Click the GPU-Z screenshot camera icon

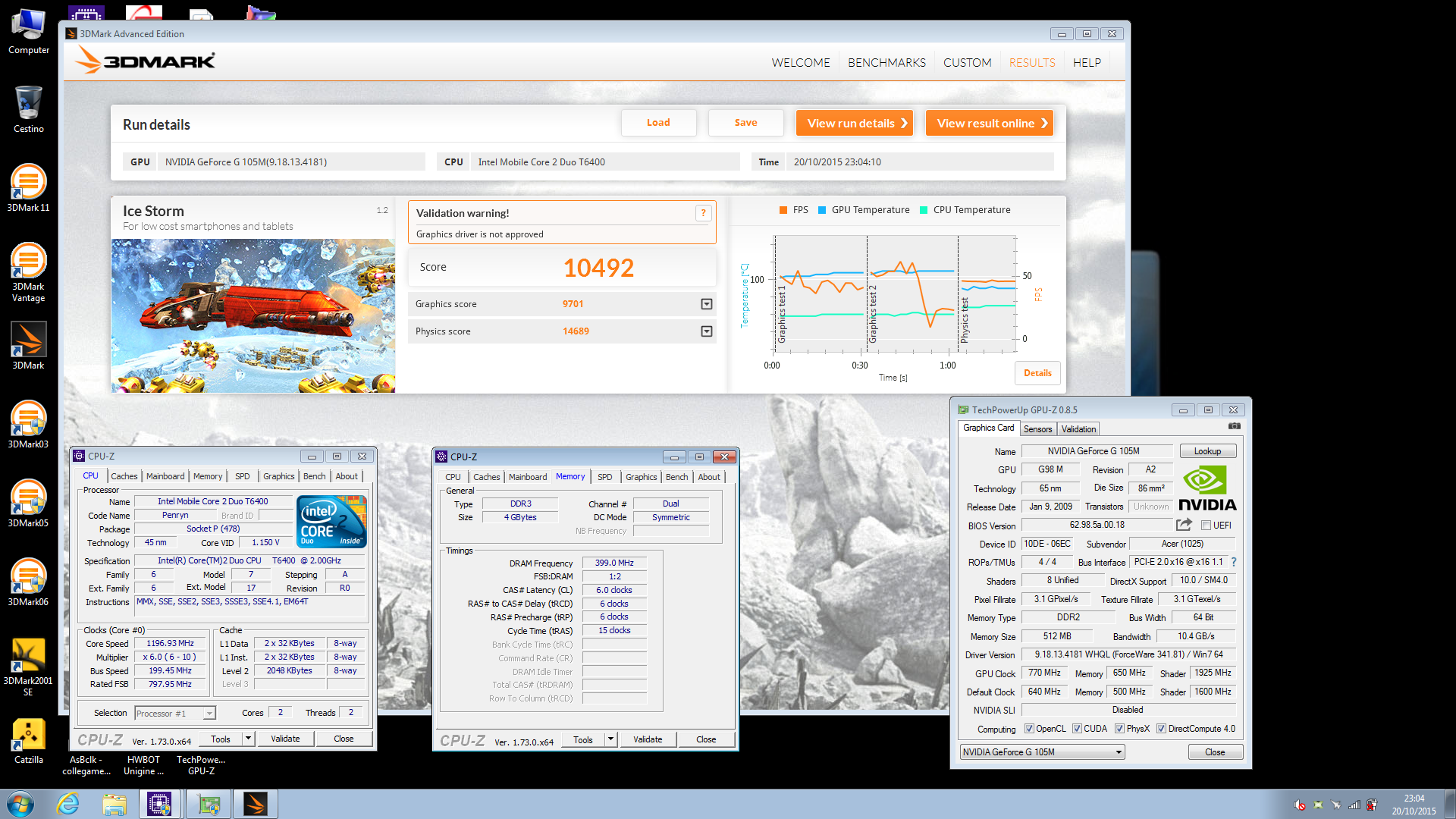click(1235, 427)
